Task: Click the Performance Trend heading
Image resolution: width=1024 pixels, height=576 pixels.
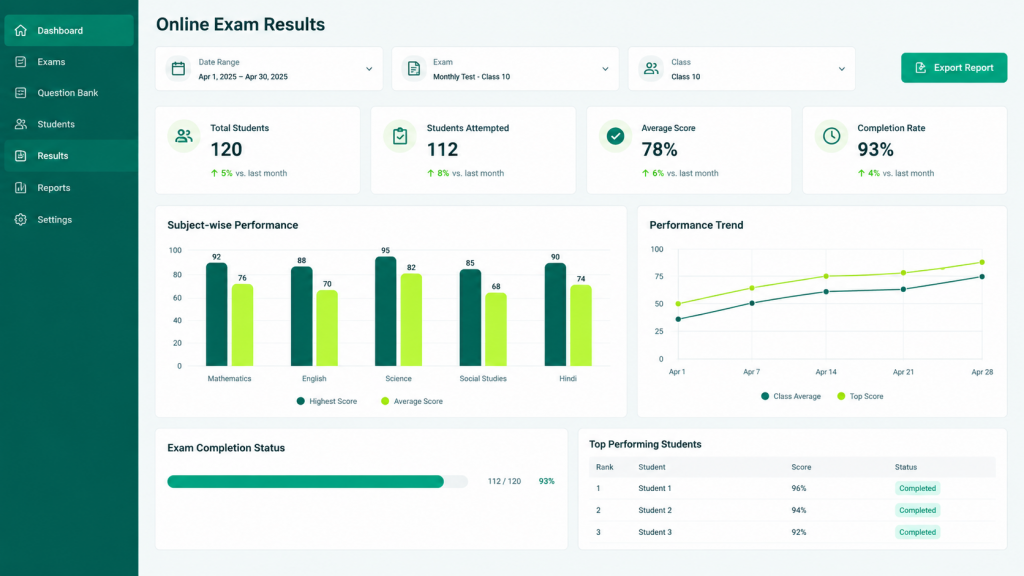Action: 696,225
